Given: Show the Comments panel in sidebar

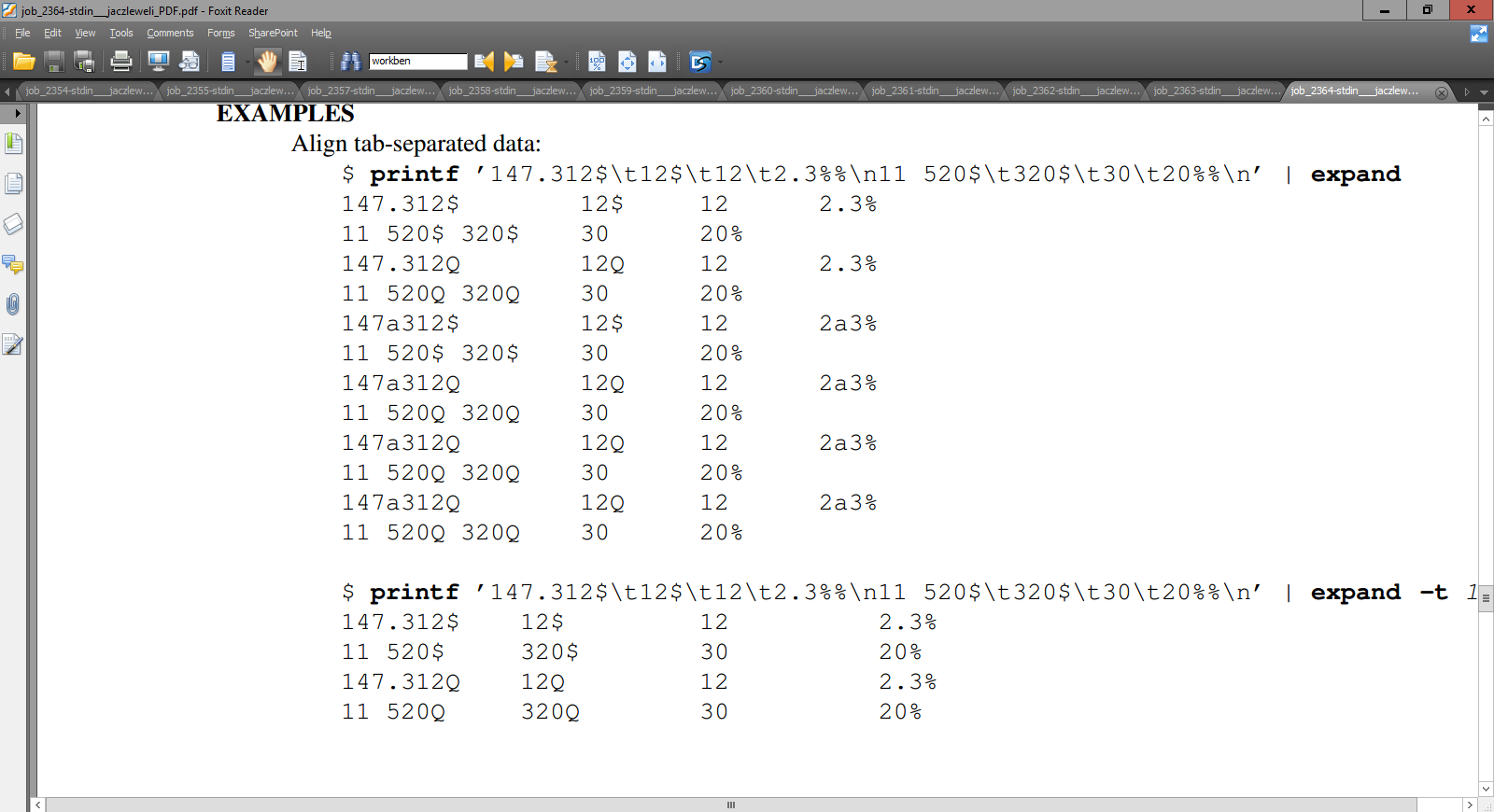Looking at the screenshot, I should (x=13, y=264).
